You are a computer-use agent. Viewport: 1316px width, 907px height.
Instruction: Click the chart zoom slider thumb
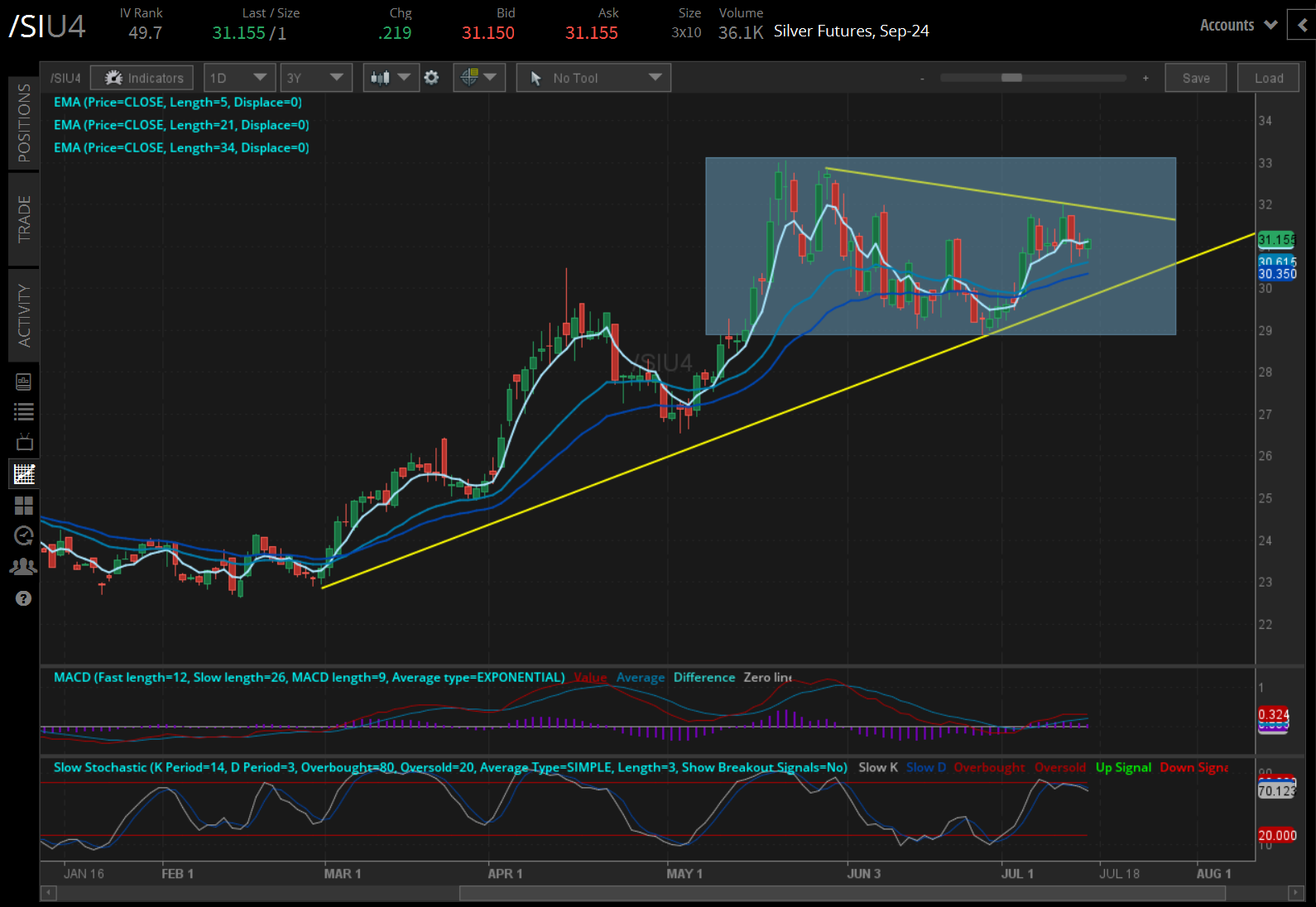[1011, 78]
